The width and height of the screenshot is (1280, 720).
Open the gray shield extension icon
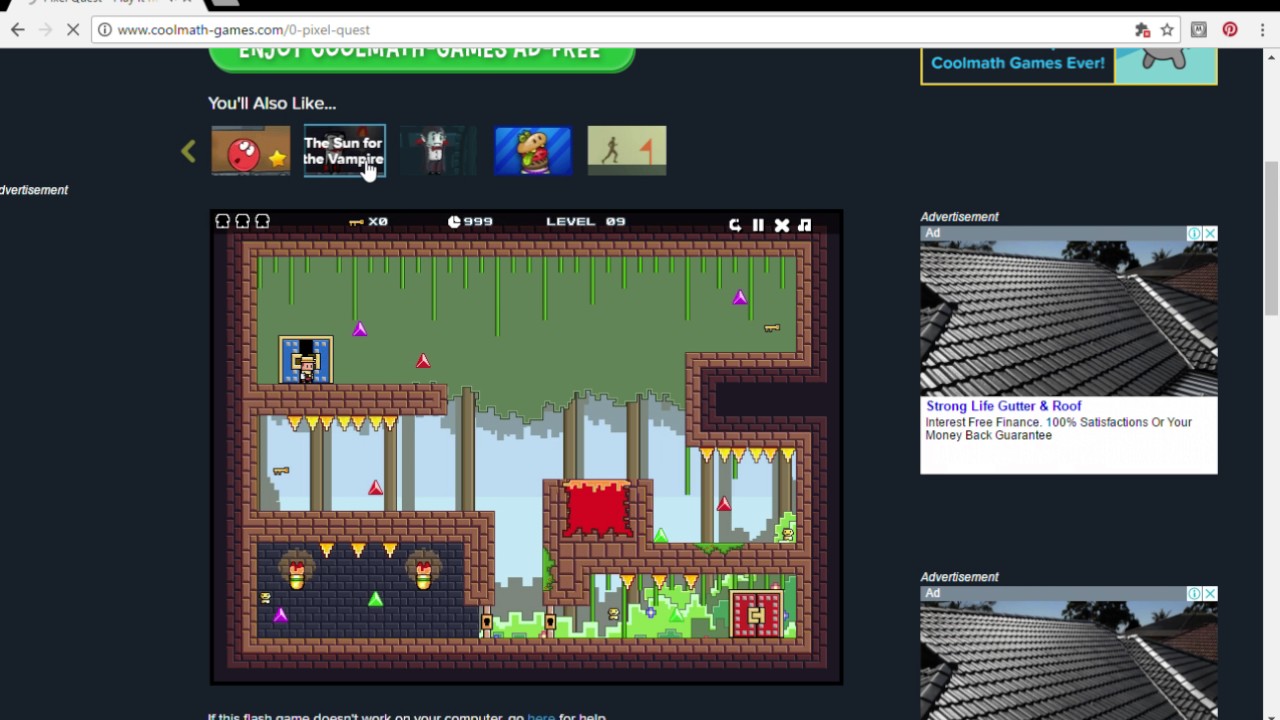click(1199, 30)
